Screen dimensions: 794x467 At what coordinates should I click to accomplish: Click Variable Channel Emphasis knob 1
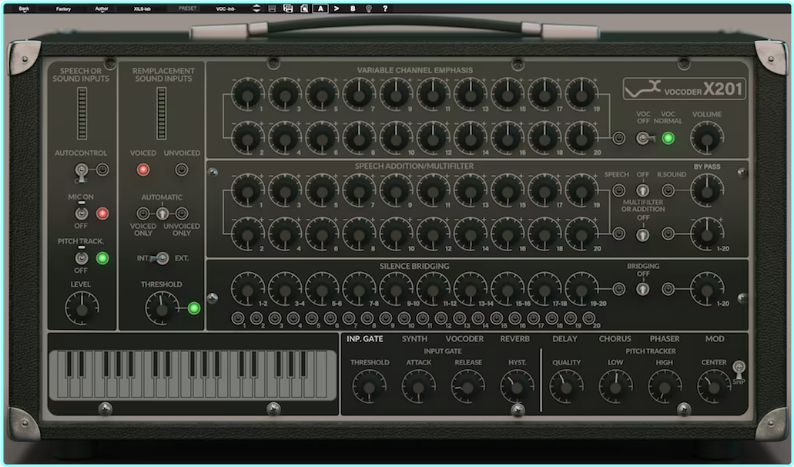(247, 94)
